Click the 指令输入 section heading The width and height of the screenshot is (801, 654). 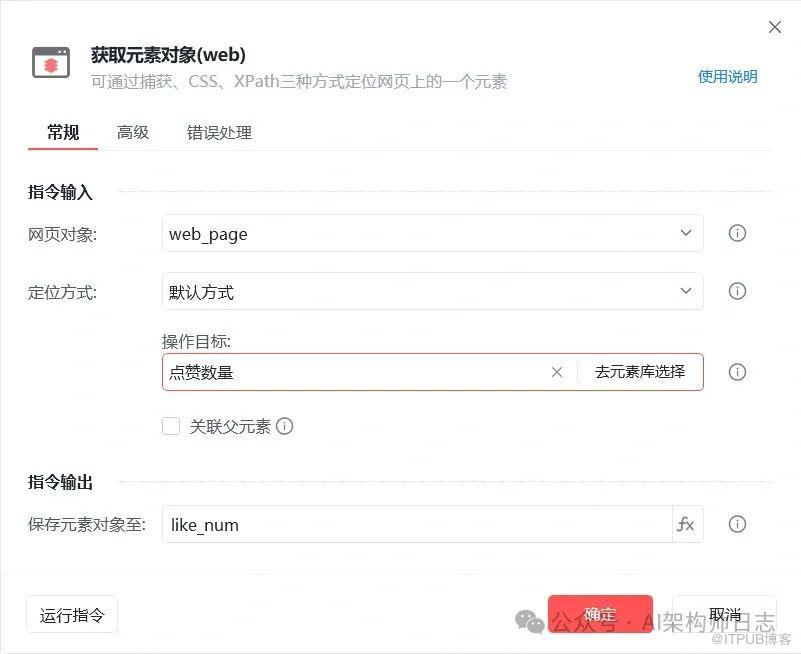pos(60,192)
